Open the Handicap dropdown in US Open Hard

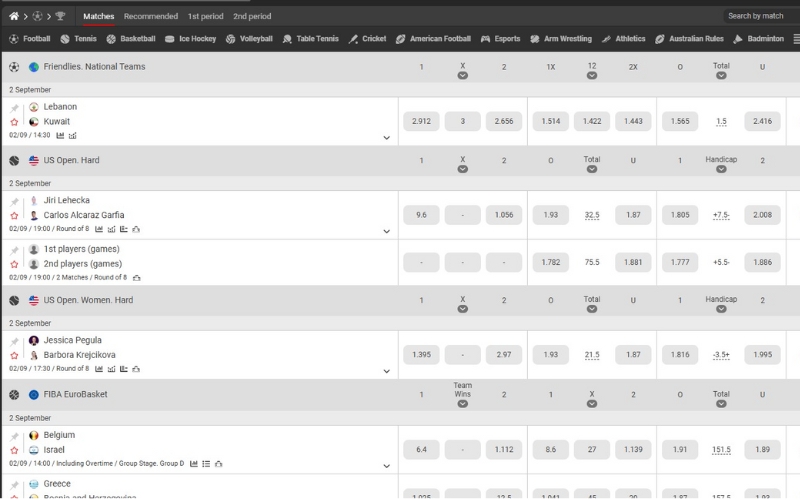coord(721,169)
